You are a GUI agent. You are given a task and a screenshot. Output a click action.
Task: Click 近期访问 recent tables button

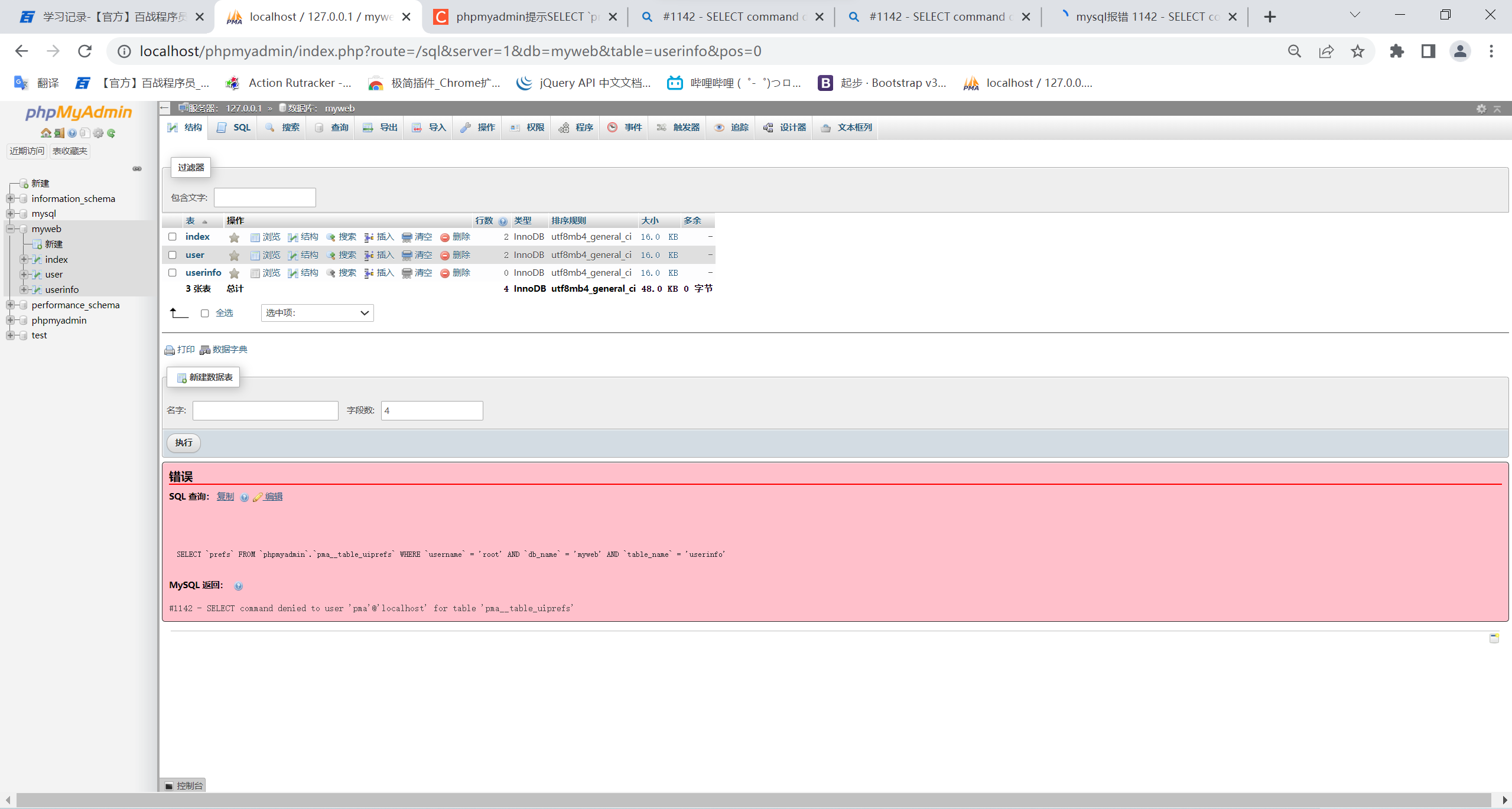click(27, 151)
